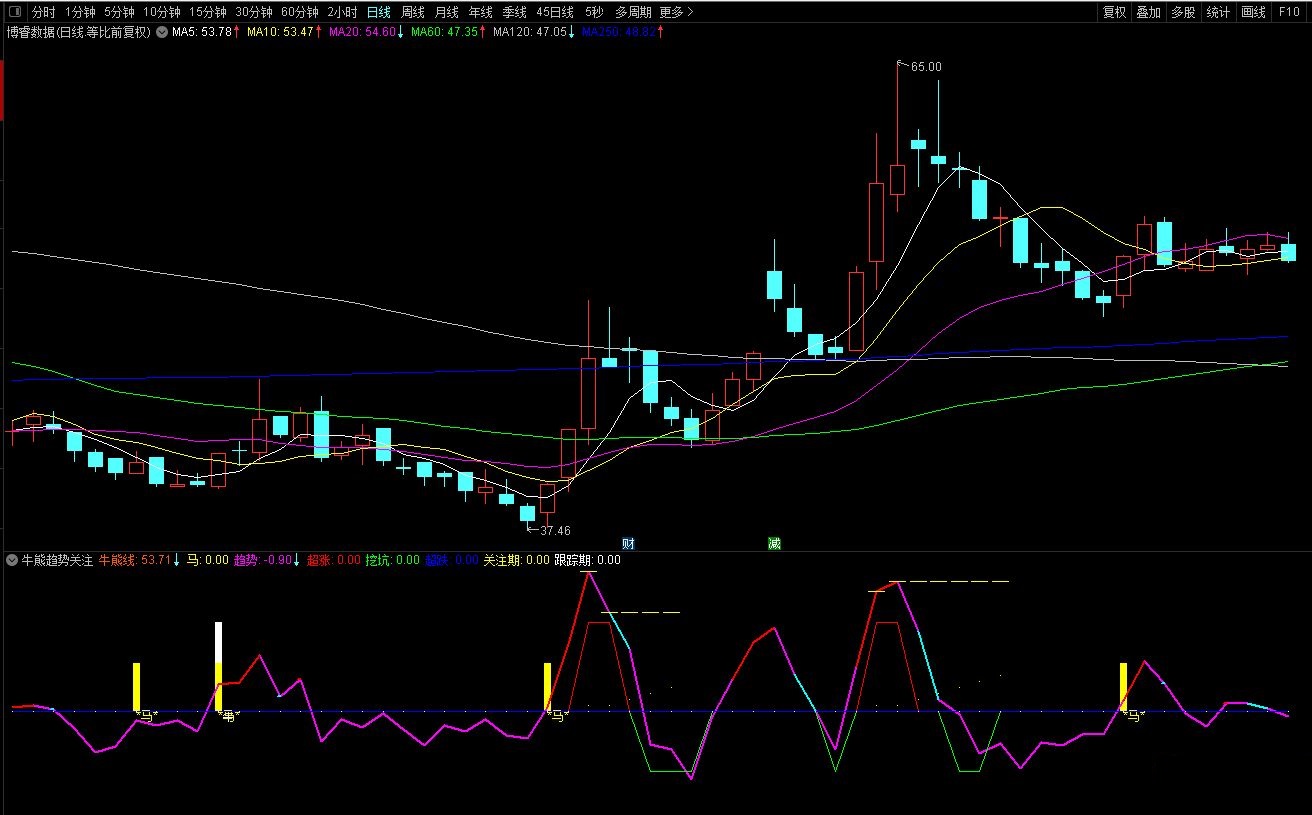Switch to 分时 intraday chart

(x=43, y=12)
